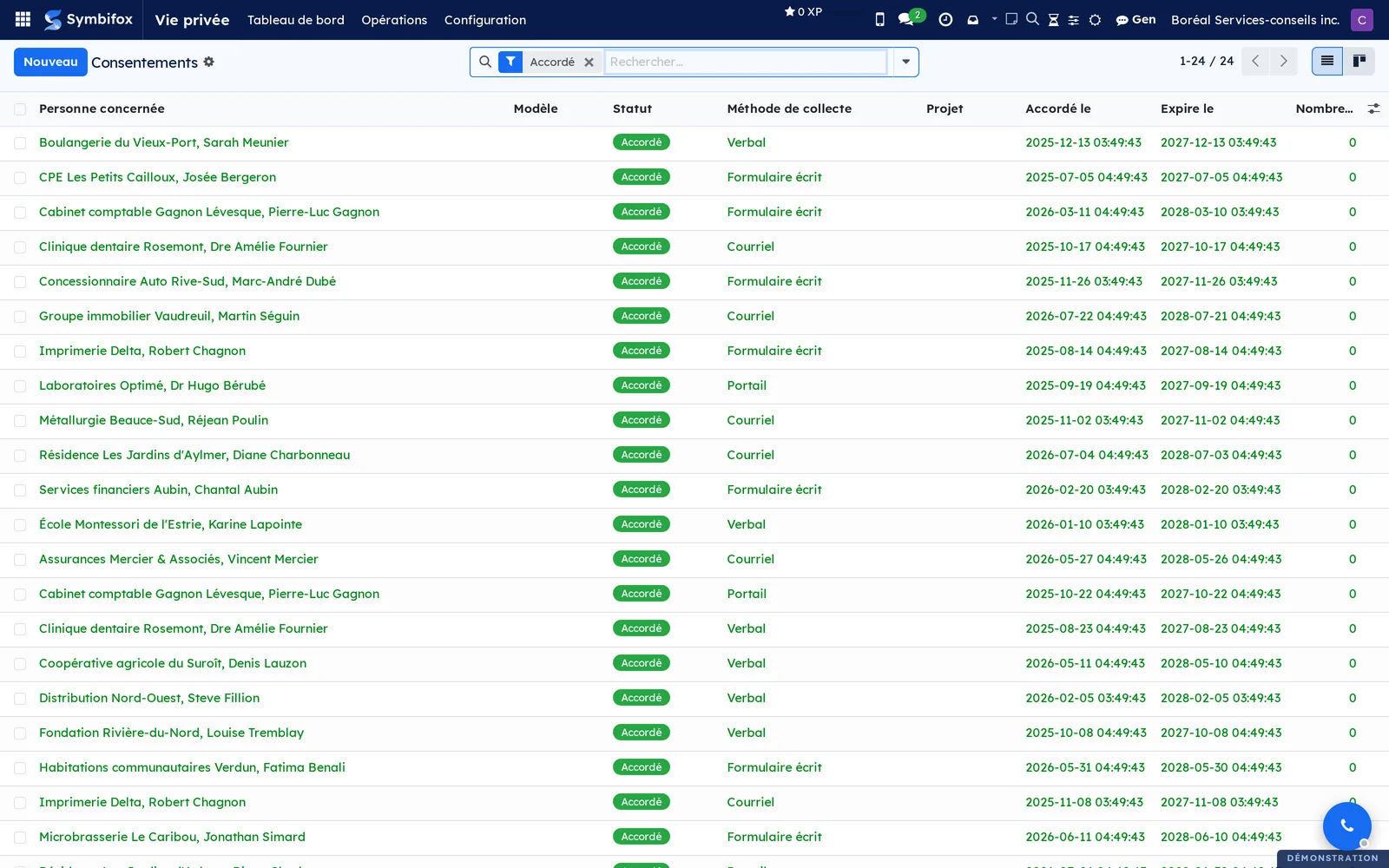This screenshot has height=868, width=1389.
Task: Open the inbox tray icon
Action: pyautogui.click(x=973, y=19)
